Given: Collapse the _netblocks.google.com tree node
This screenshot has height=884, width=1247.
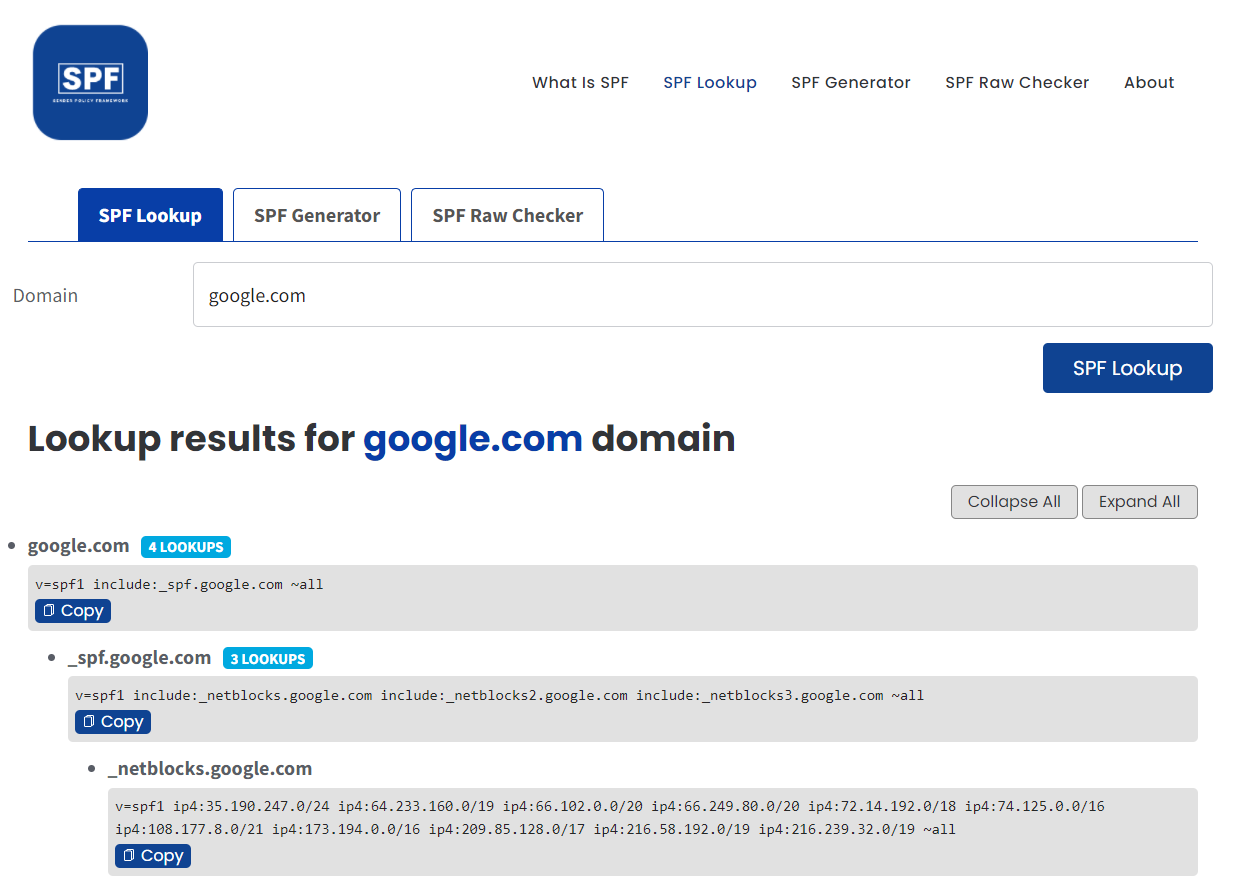Looking at the screenshot, I should point(210,769).
